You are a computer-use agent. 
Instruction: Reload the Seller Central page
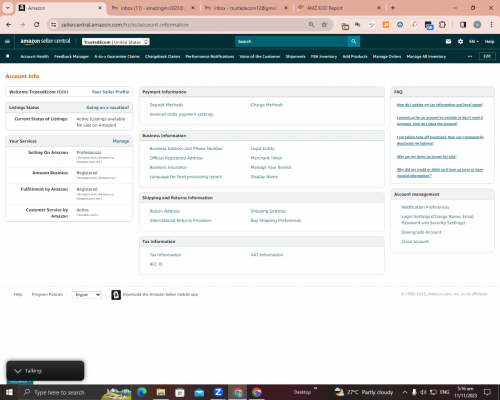[x=37, y=25]
